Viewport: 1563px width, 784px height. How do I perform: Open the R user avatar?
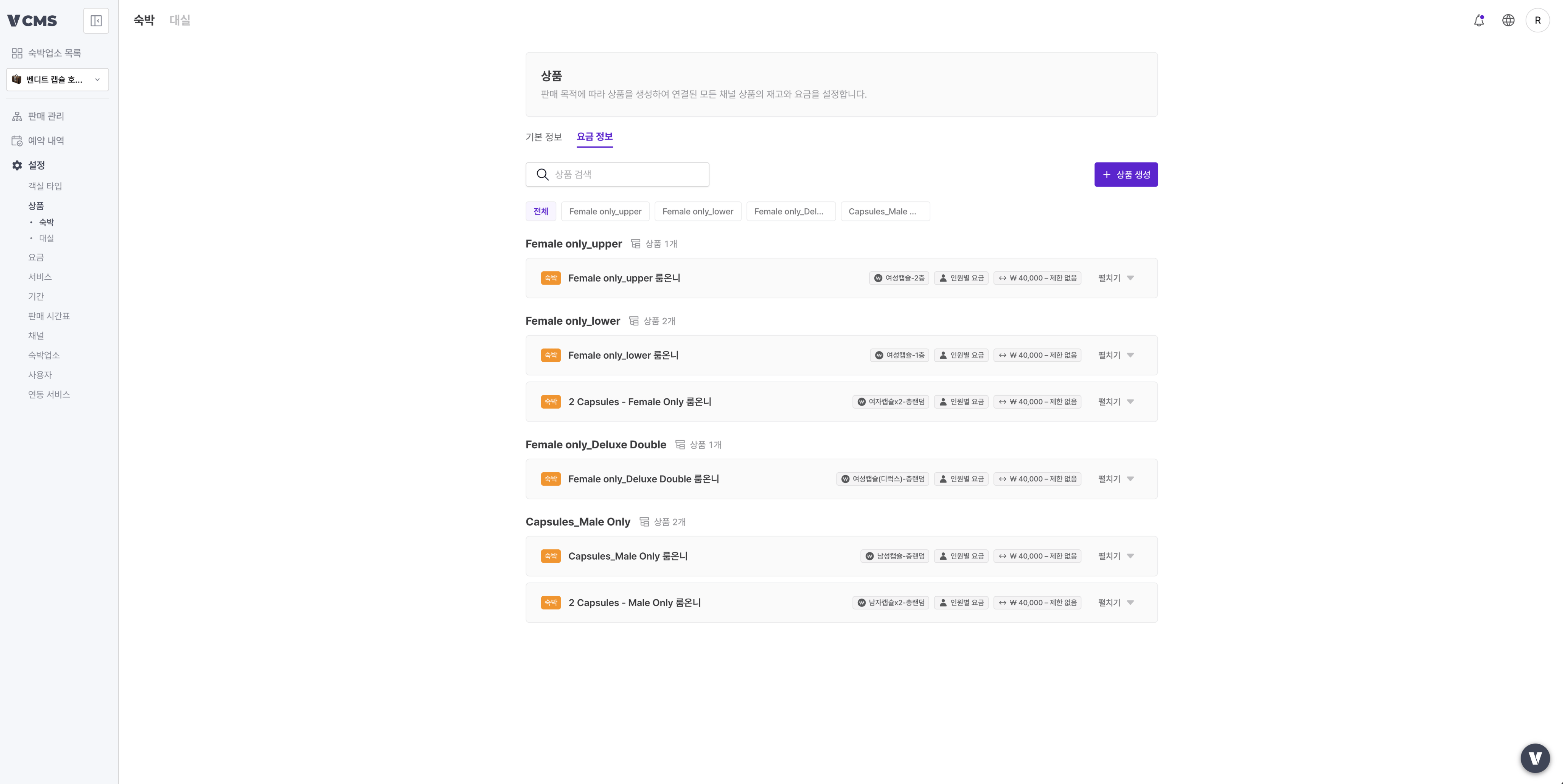pos(1537,20)
